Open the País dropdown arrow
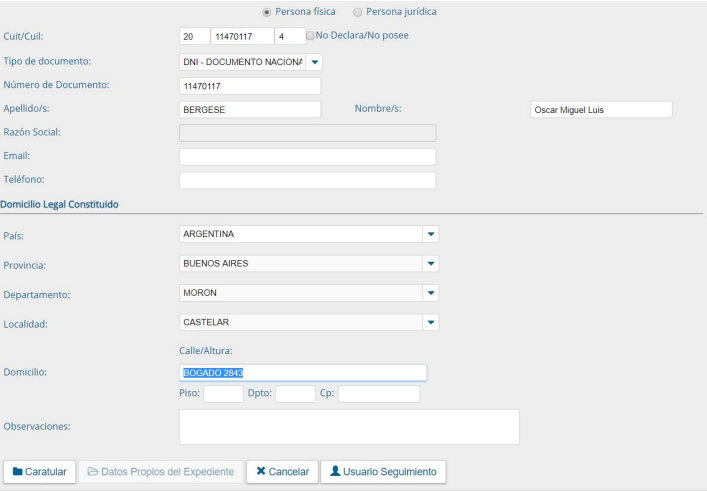707x491 pixels. [432, 234]
